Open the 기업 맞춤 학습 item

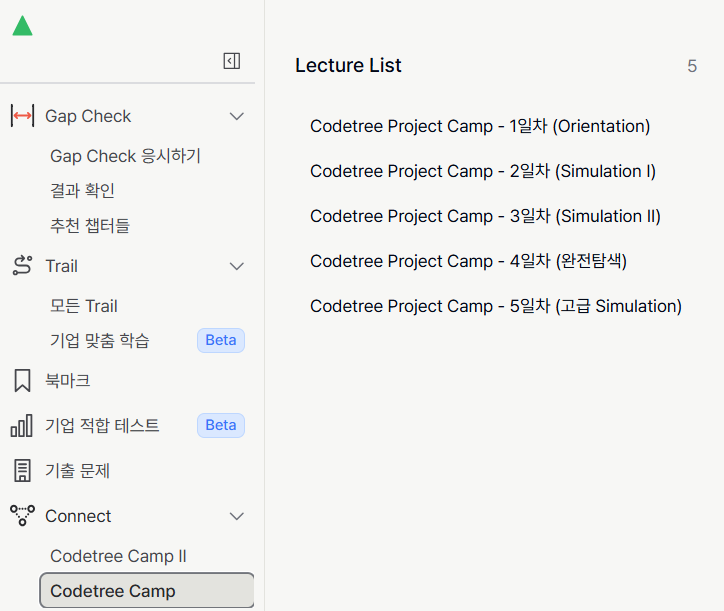(100, 340)
